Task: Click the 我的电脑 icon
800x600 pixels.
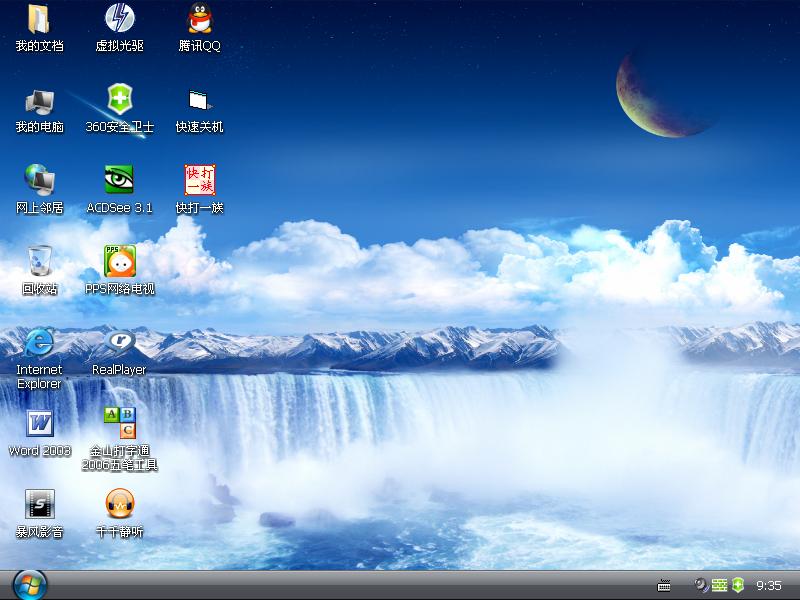Action: tap(39, 100)
